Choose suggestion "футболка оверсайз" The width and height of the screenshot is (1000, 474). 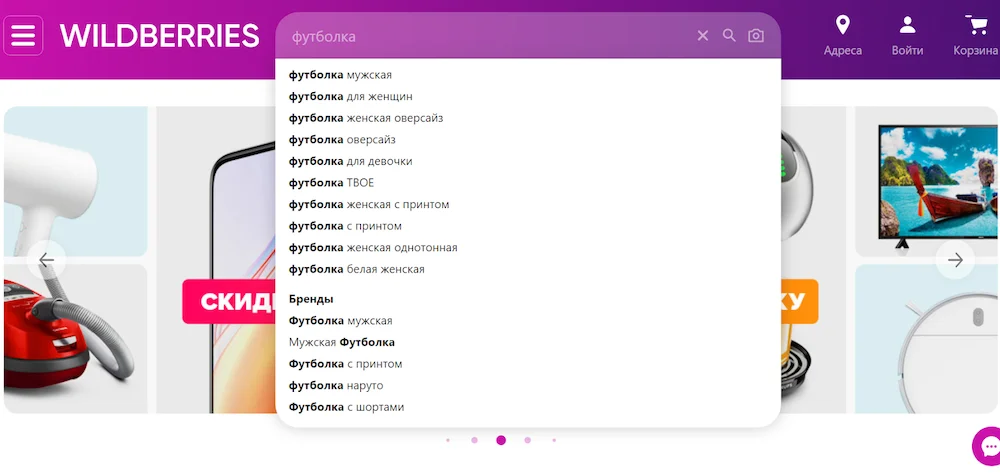[342, 140]
